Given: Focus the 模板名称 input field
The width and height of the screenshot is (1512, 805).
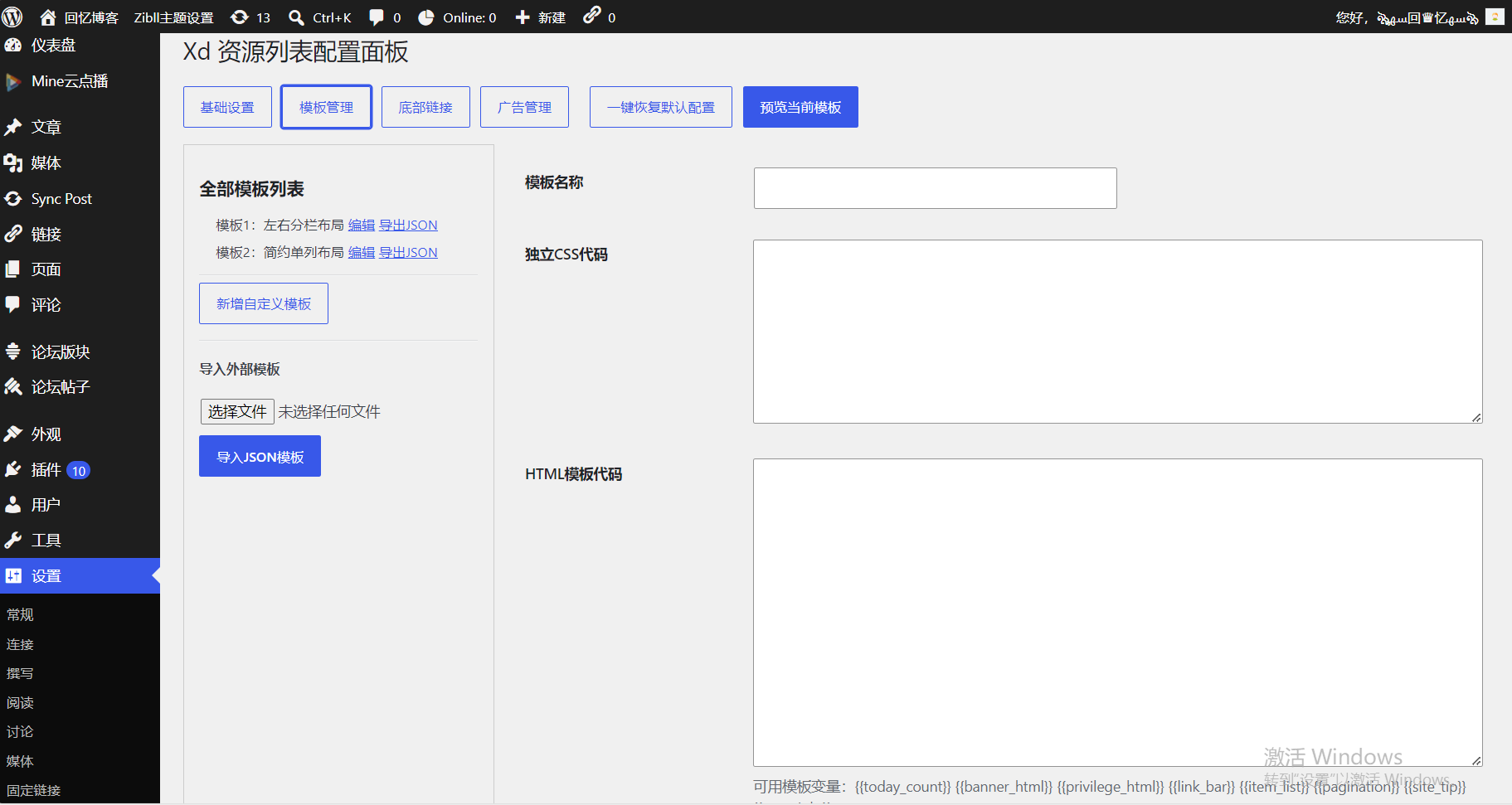Looking at the screenshot, I should pyautogui.click(x=935, y=188).
